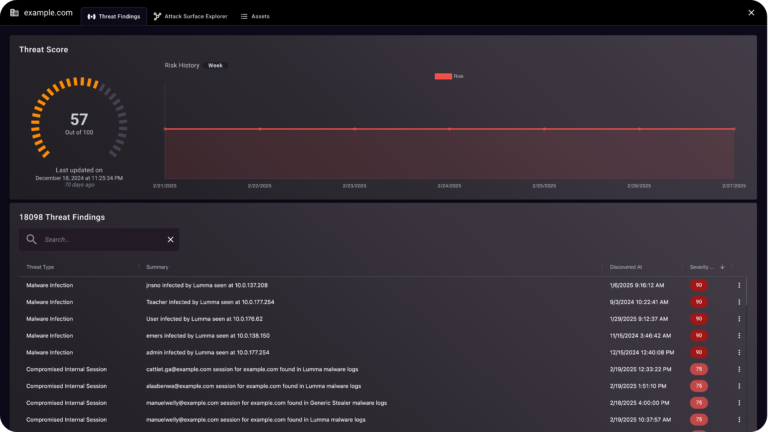The width and height of the screenshot is (768, 432).
Task: Open row menu for jnsno Lumma infection
Action: [x=739, y=285]
